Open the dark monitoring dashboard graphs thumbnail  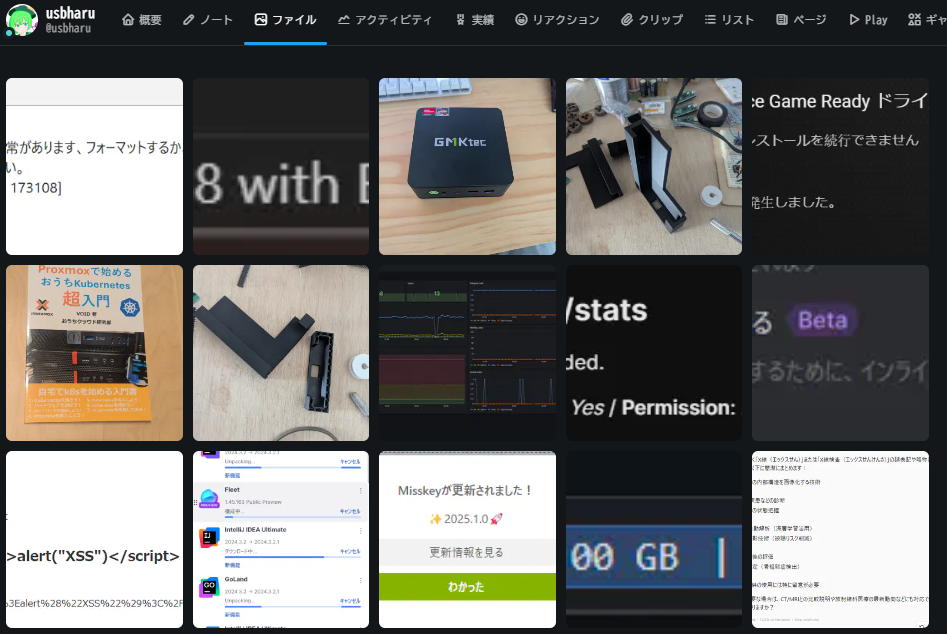click(x=467, y=352)
